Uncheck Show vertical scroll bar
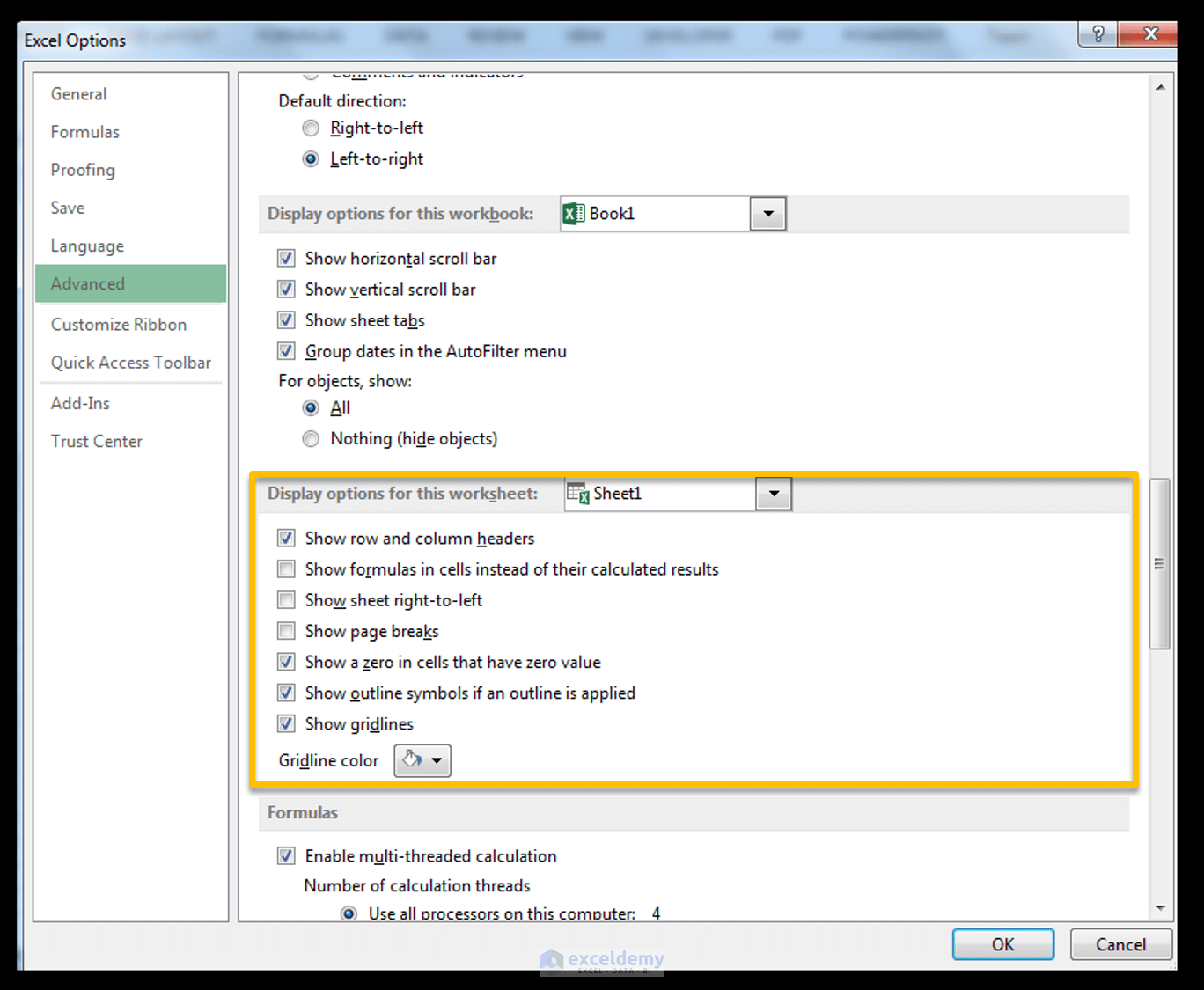This screenshot has height=990, width=1204. tap(286, 289)
